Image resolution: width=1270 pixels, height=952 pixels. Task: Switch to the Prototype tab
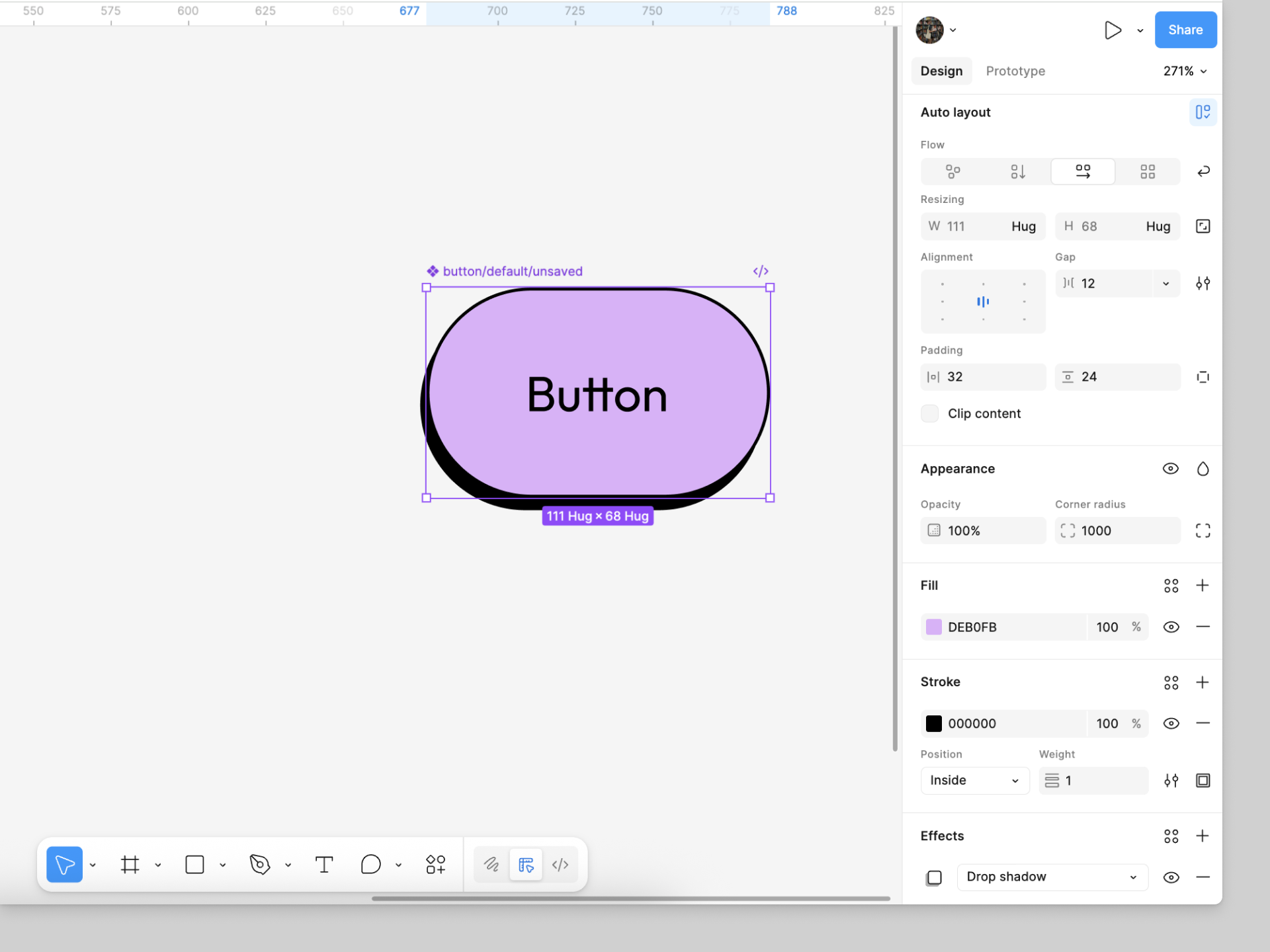1015,71
